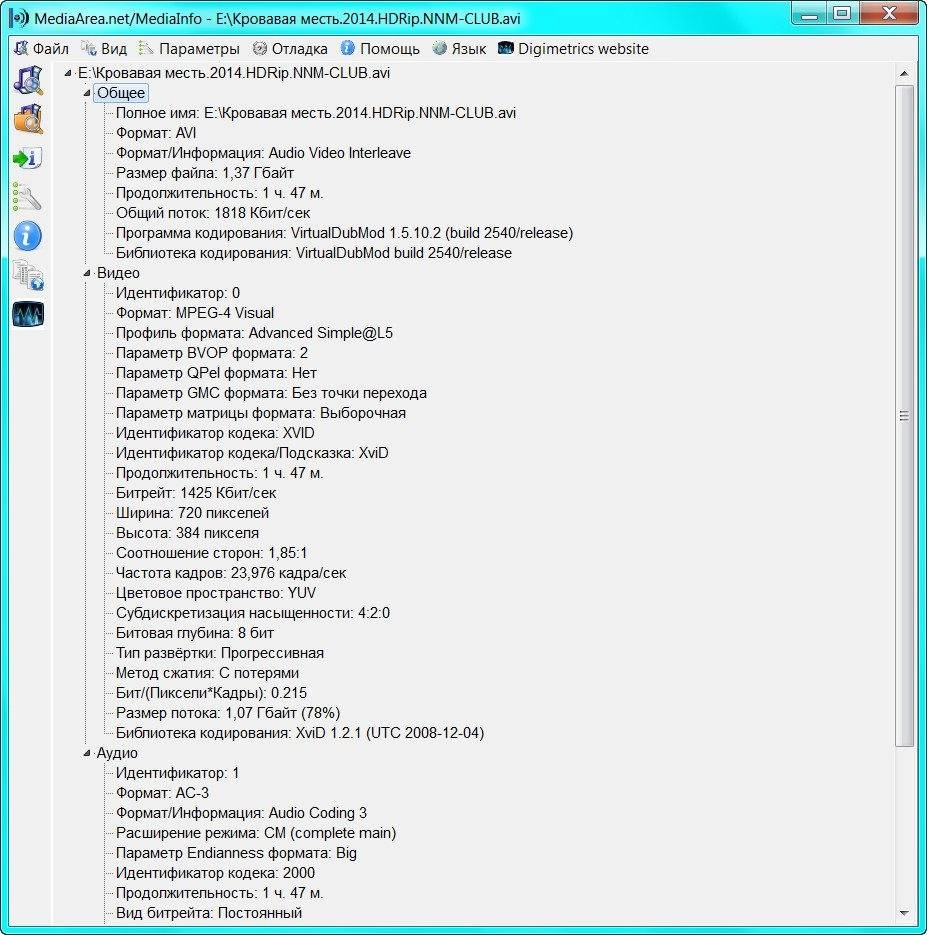The height and width of the screenshot is (935, 927).
Task: Click the Open Folder sidebar icon
Action: point(28,119)
